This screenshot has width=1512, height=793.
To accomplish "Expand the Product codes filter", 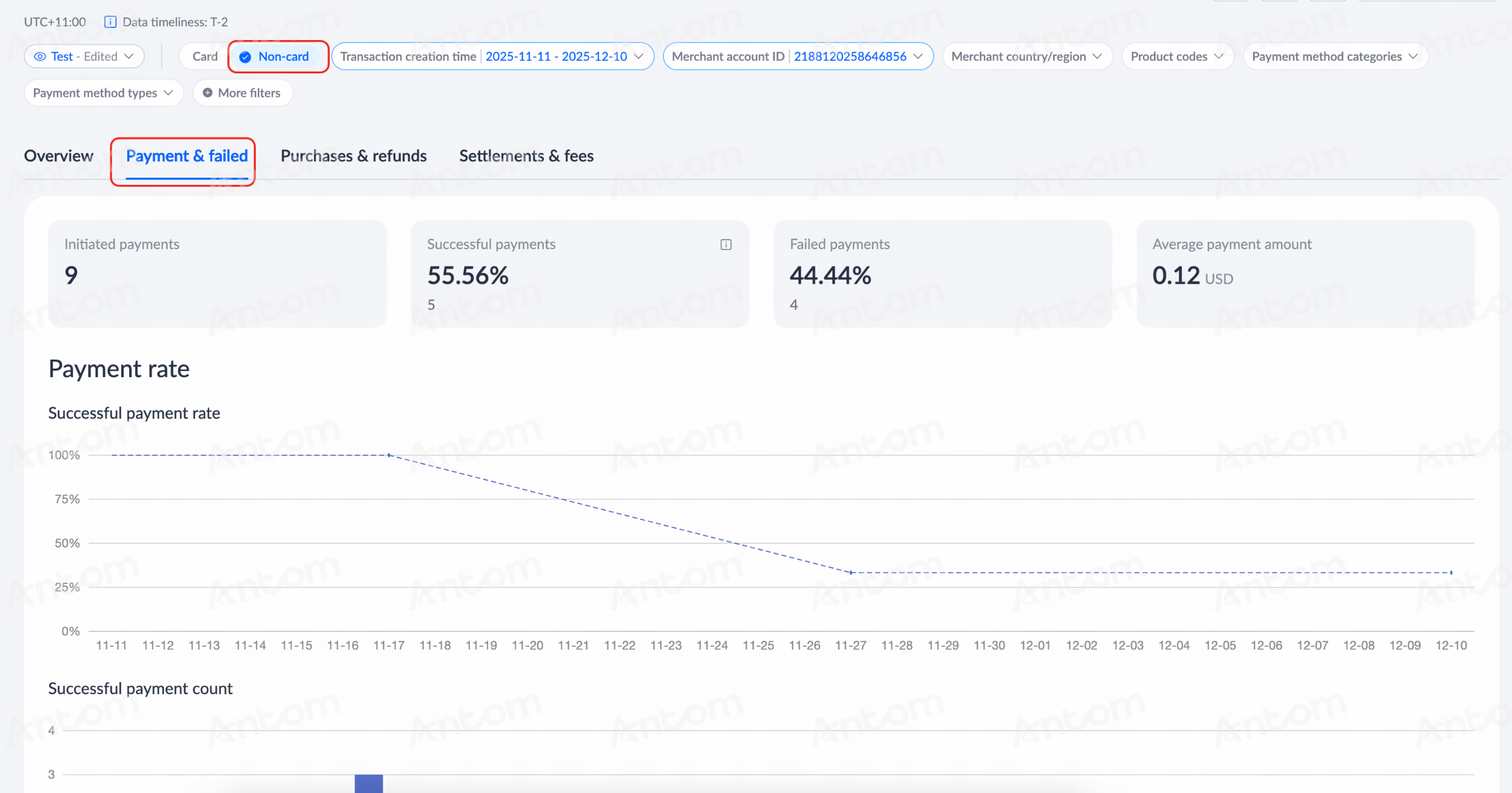I will point(1177,56).
